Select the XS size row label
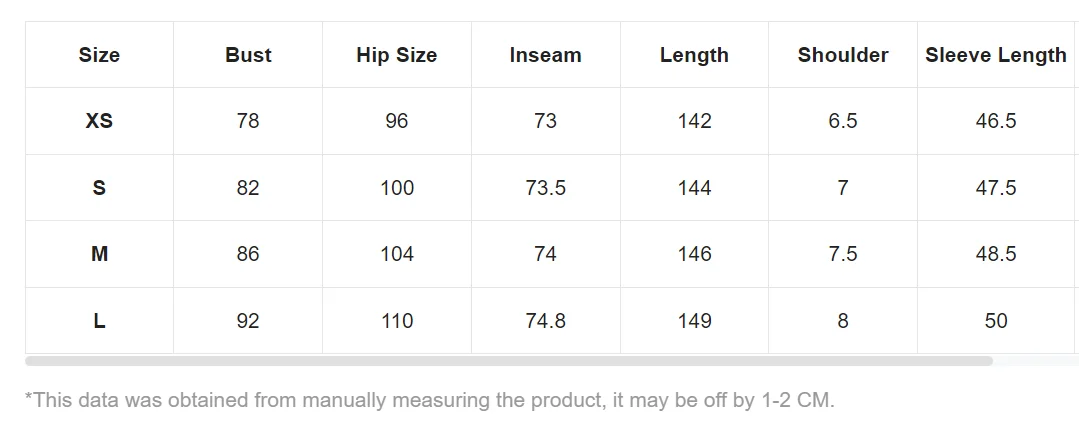 click(99, 121)
